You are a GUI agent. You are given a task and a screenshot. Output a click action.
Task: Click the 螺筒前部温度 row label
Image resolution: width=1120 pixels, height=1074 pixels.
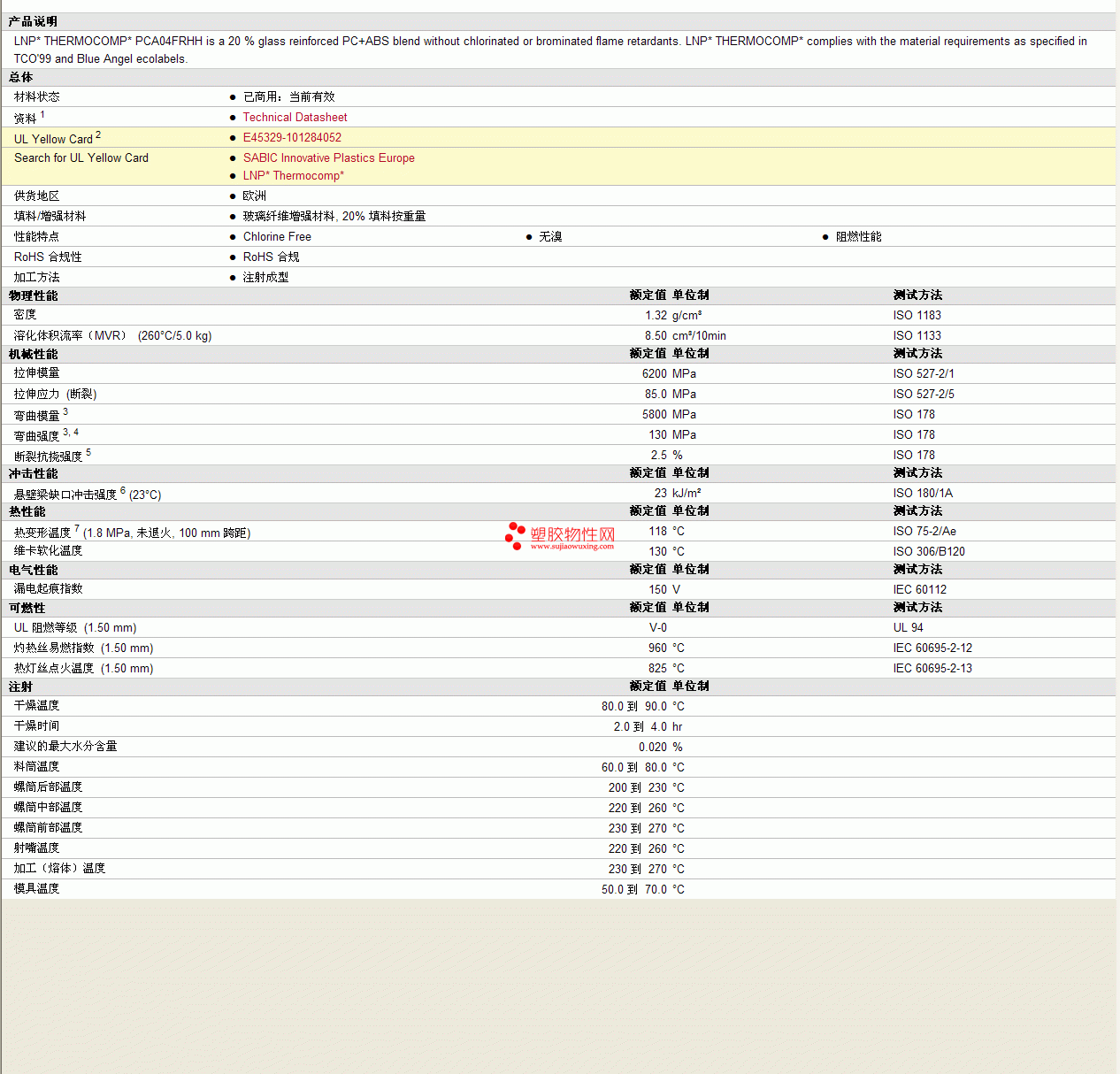tap(49, 827)
